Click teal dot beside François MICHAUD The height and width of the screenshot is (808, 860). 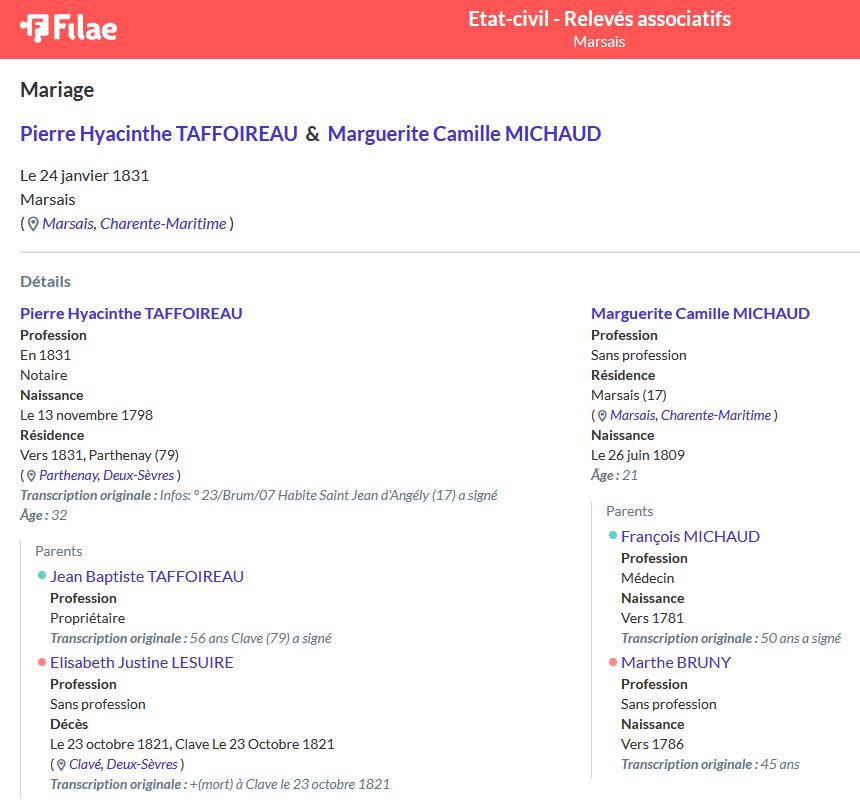pos(613,535)
